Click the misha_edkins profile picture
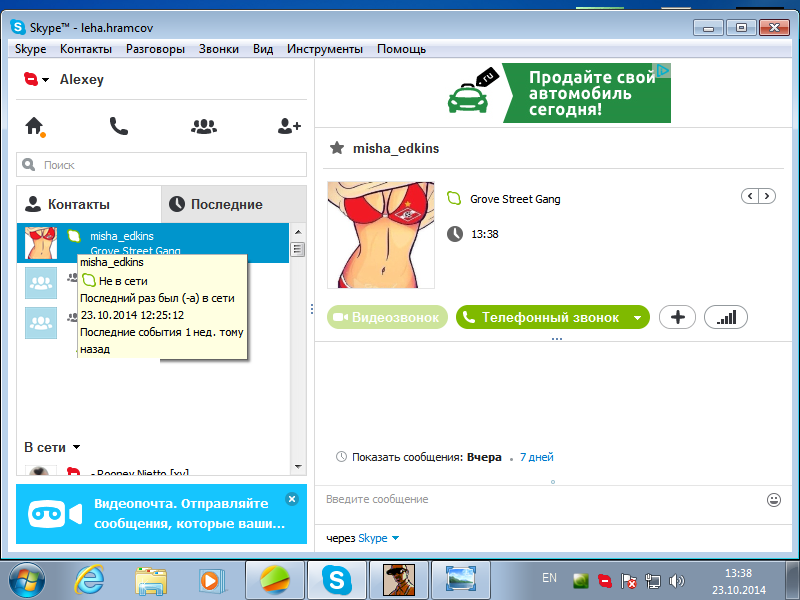 tap(381, 235)
